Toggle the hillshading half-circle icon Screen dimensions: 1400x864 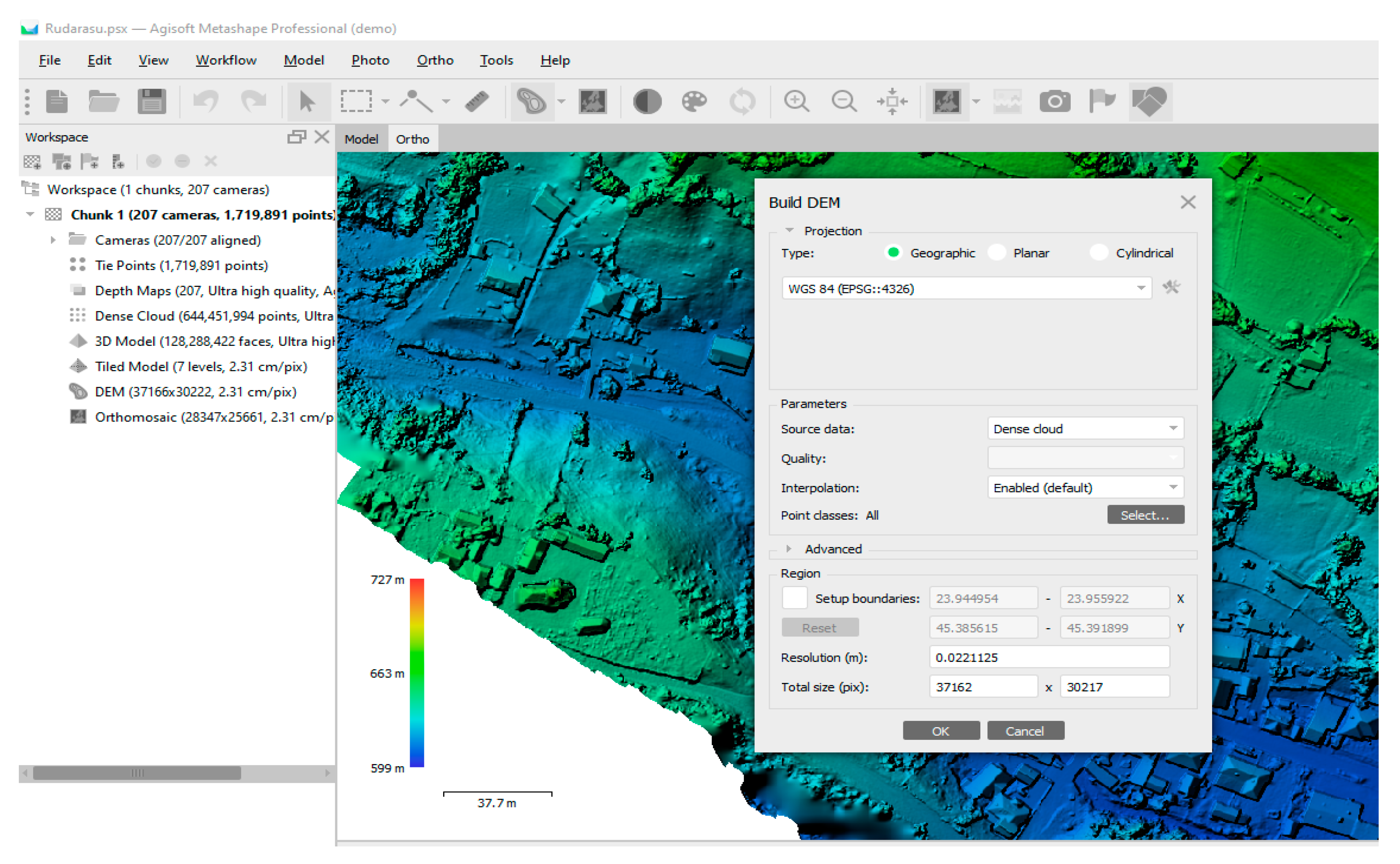[x=646, y=102]
